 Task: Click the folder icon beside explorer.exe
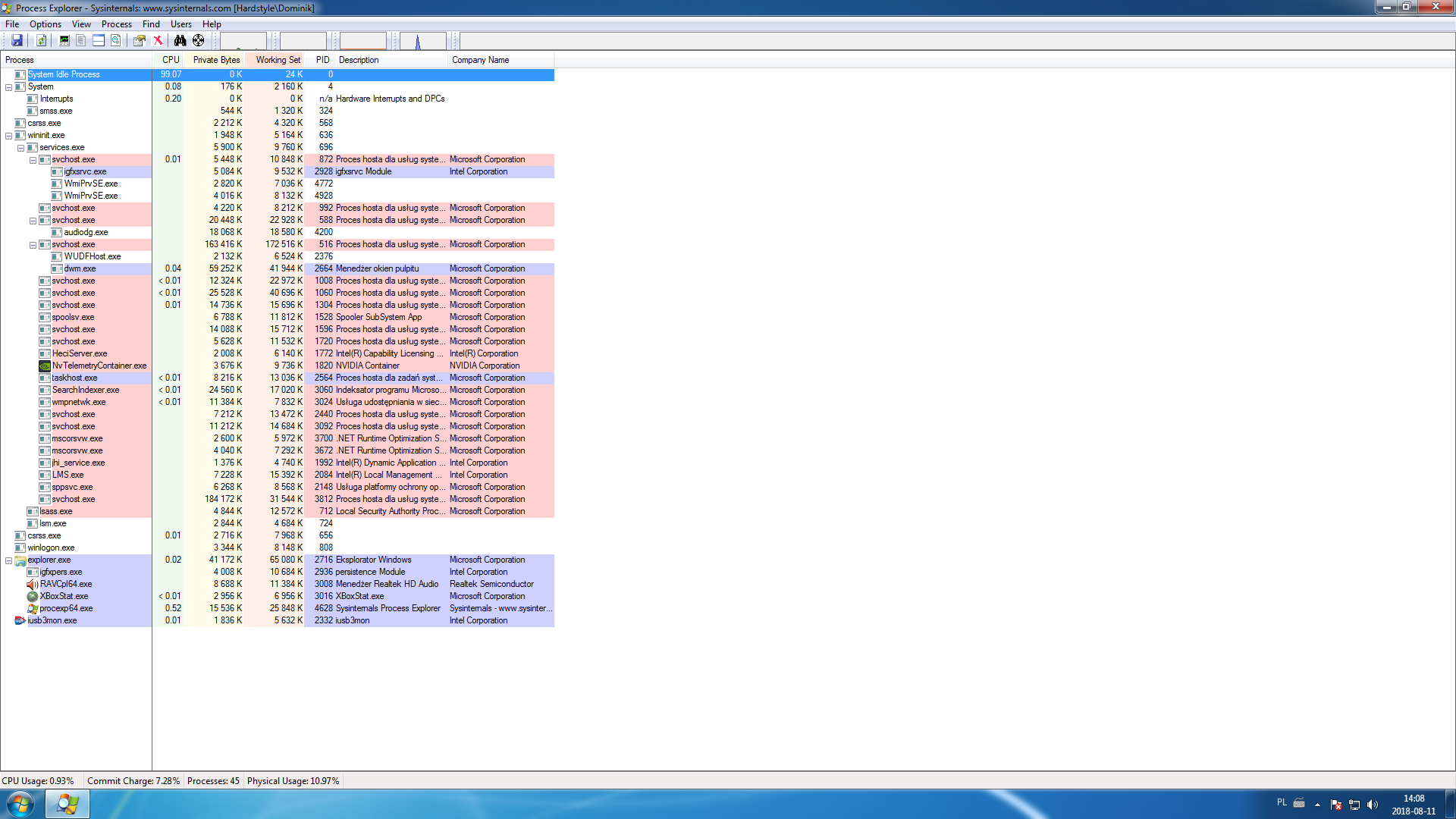20,560
